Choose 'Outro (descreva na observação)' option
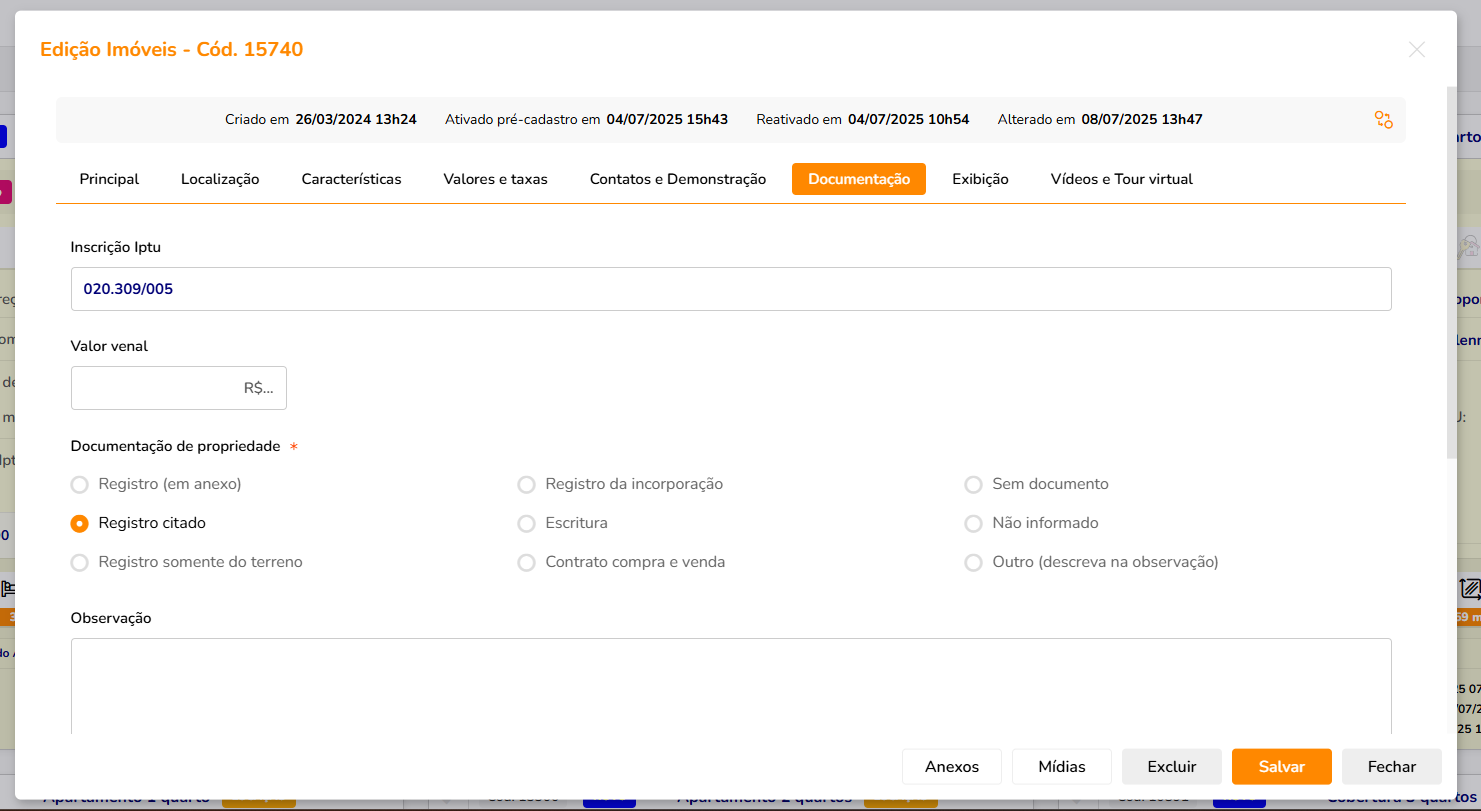 973,563
